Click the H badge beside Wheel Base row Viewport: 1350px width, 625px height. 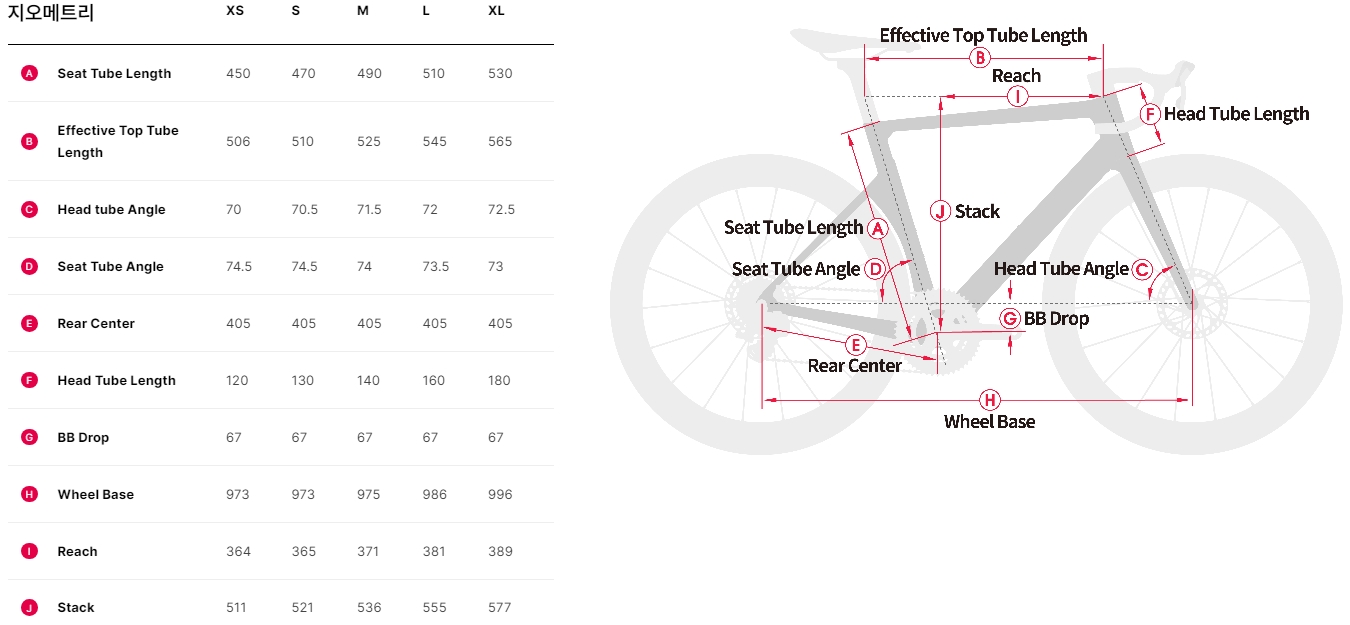tap(29, 494)
